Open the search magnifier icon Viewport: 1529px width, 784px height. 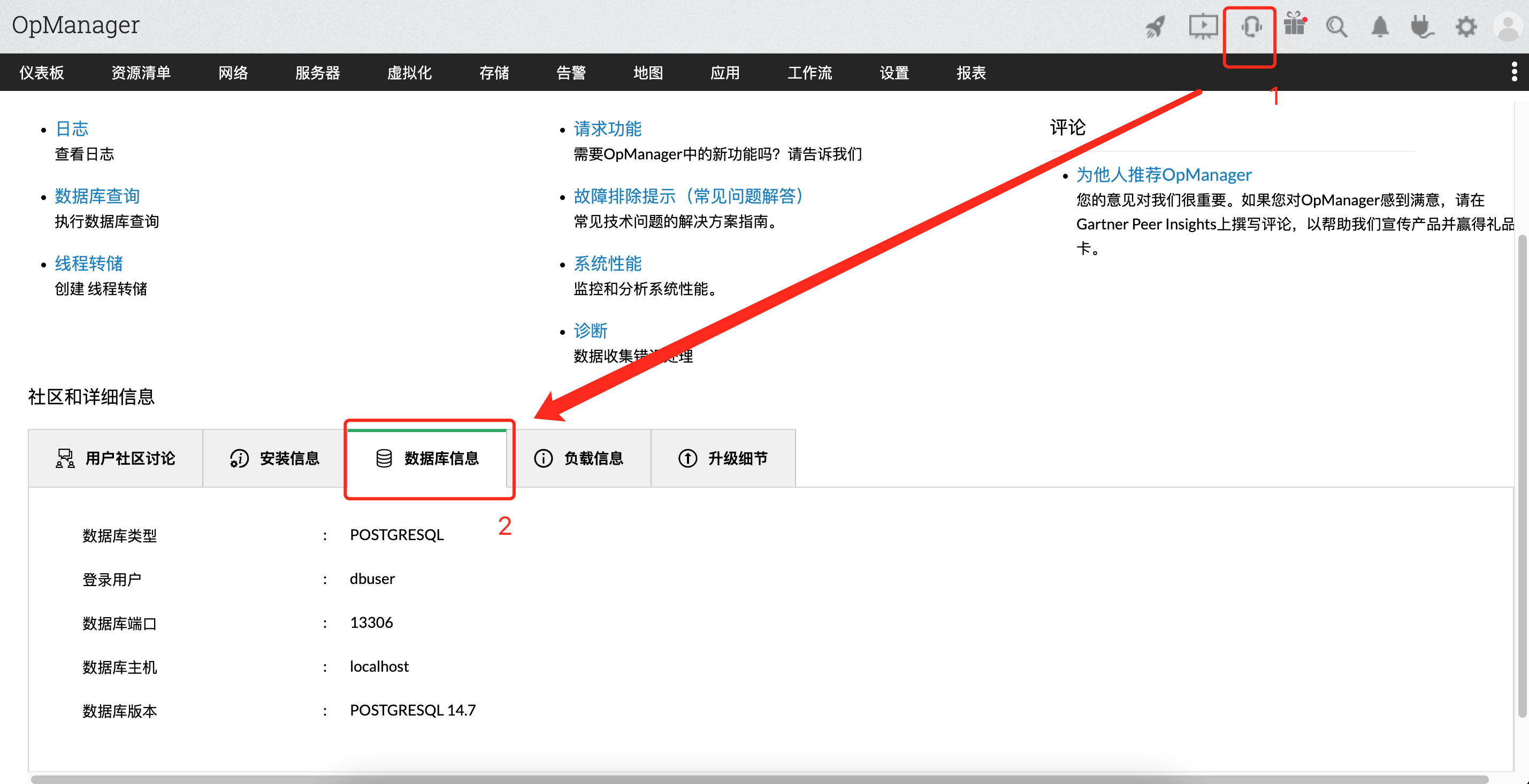[1337, 27]
